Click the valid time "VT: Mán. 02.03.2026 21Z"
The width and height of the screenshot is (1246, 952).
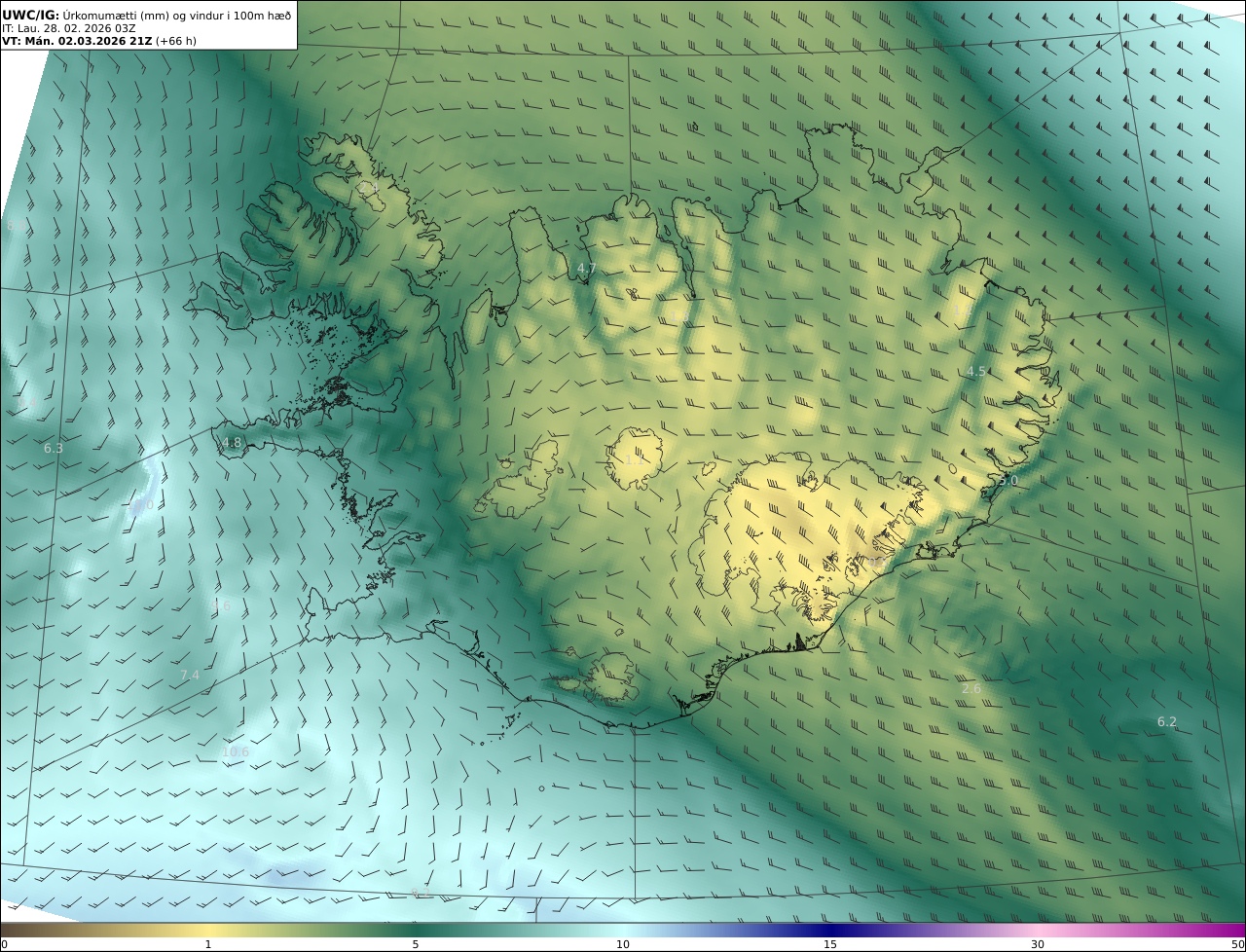click(76, 41)
